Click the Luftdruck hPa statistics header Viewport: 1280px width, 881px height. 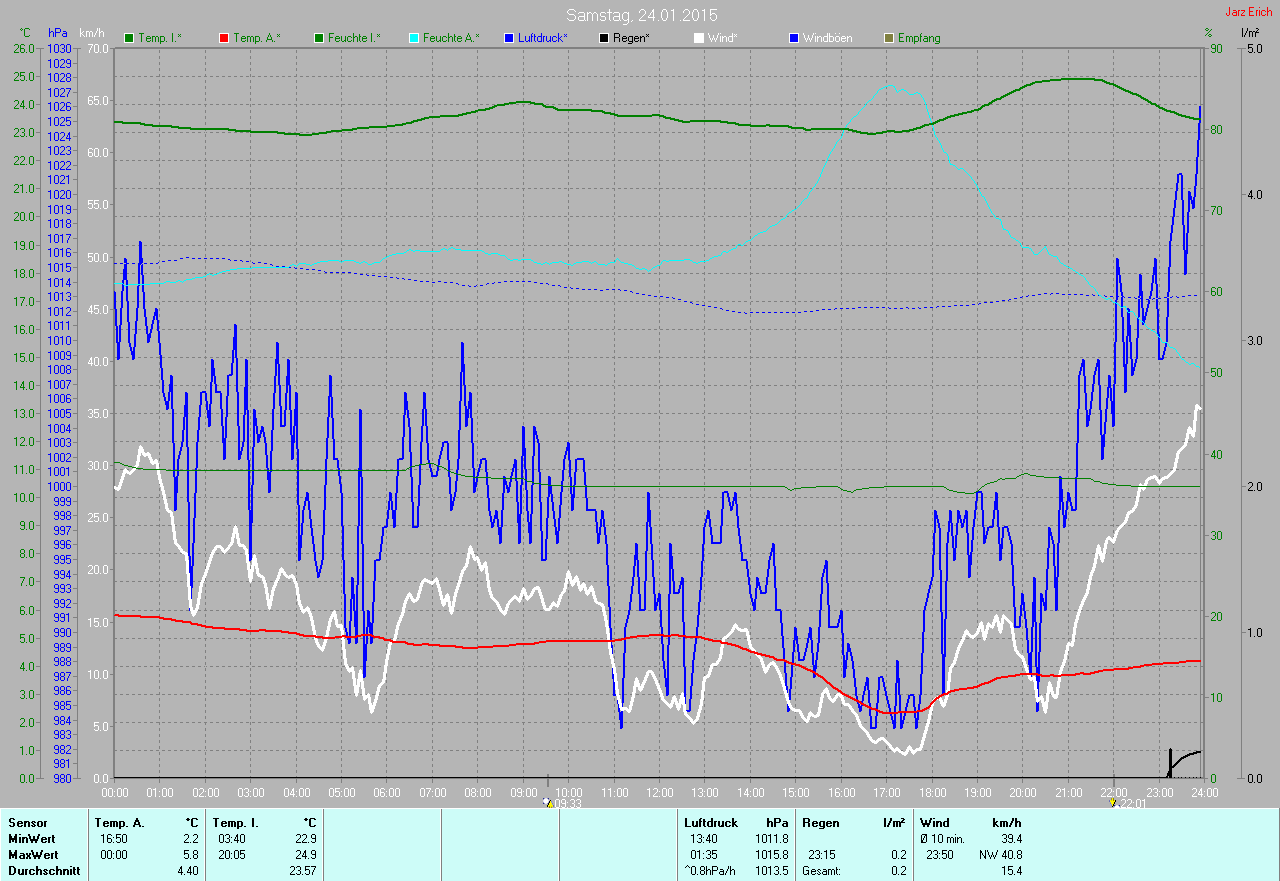pos(735,822)
